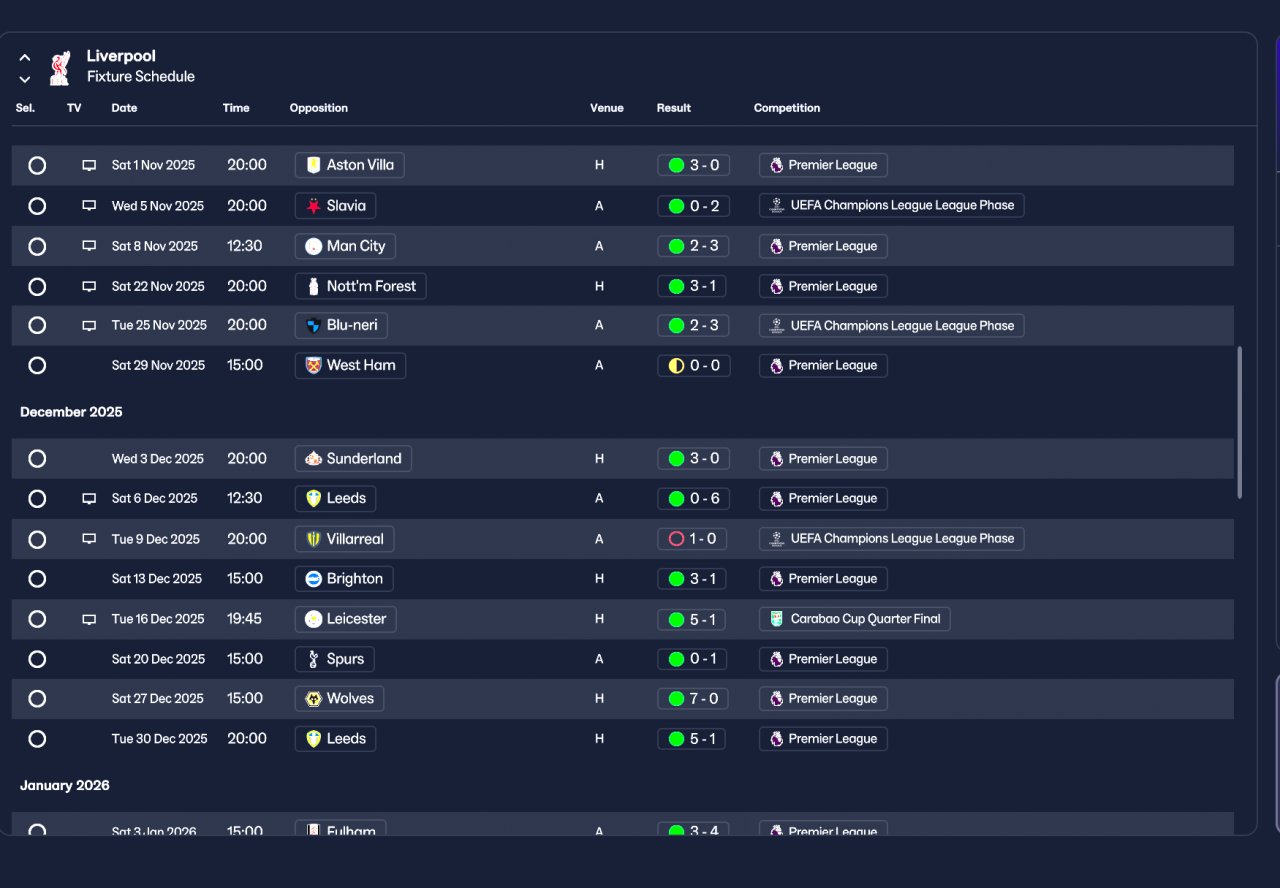Click the Sunderland club badge icon
1280x888 pixels.
pyautogui.click(x=314, y=459)
